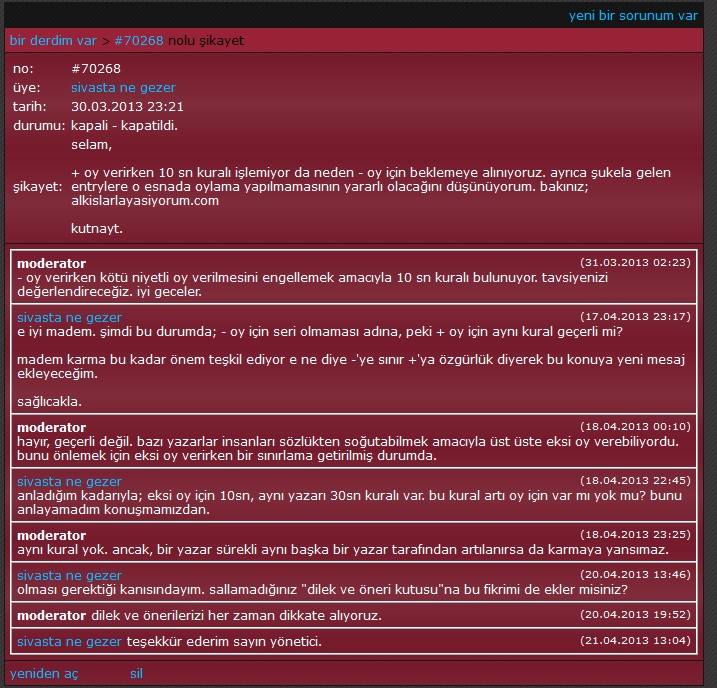Image resolution: width=717 pixels, height=688 pixels.
Task: Click the reply text starting 'olması gerektiği kanısındayım.'
Action: coord(322,590)
